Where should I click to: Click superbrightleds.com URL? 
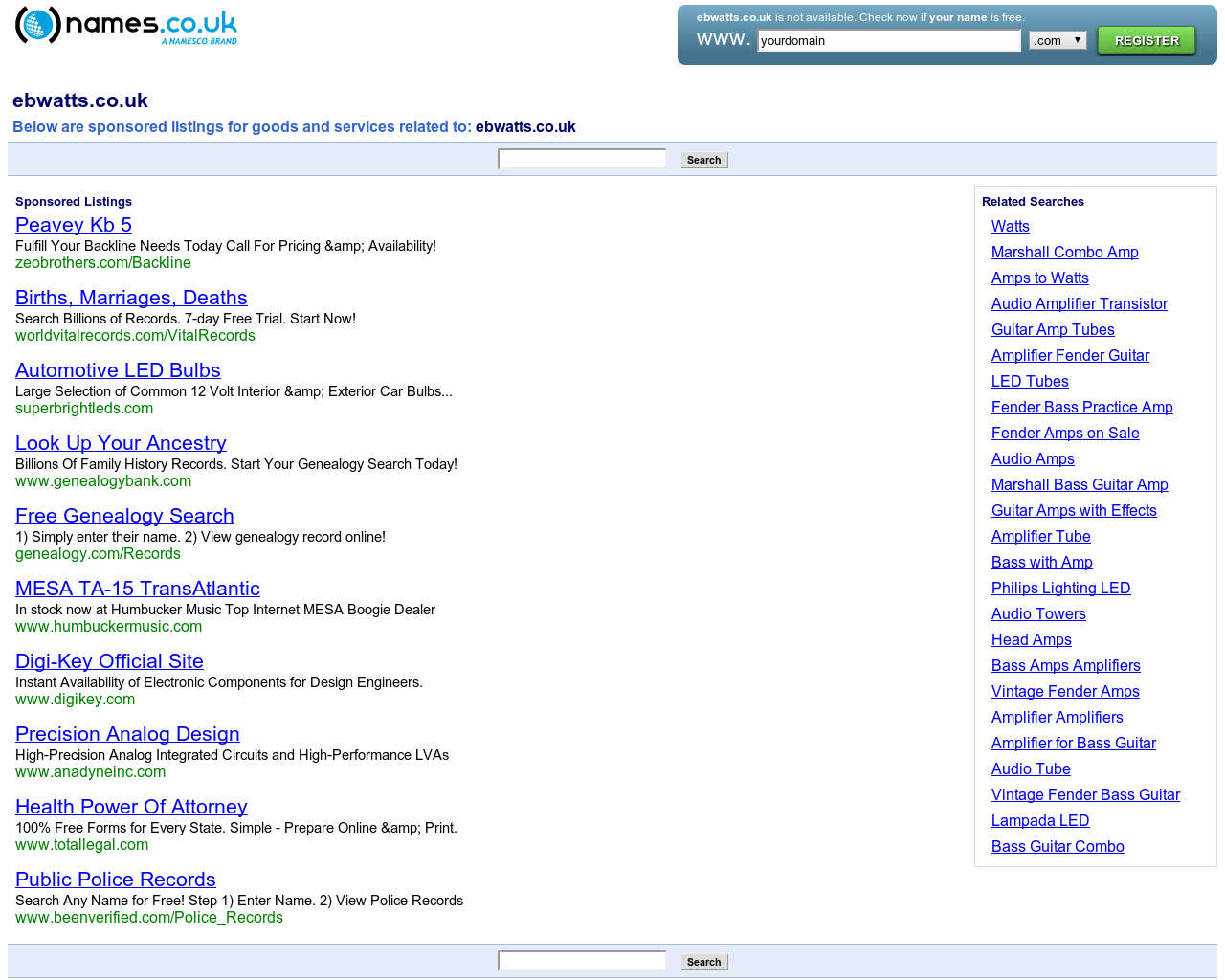tap(84, 409)
